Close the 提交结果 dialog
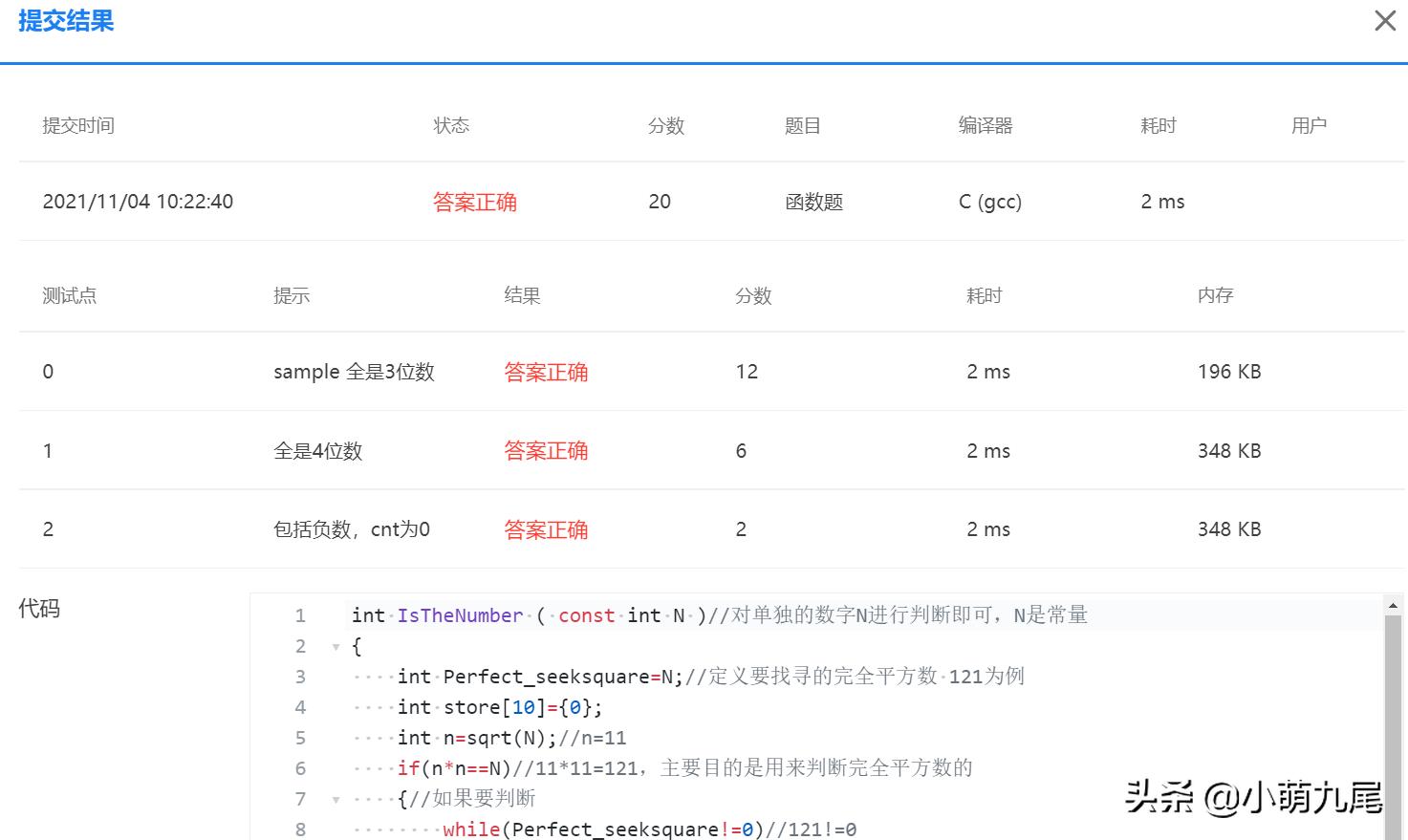Viewport: 1408px width, 840px height. 1384,20
